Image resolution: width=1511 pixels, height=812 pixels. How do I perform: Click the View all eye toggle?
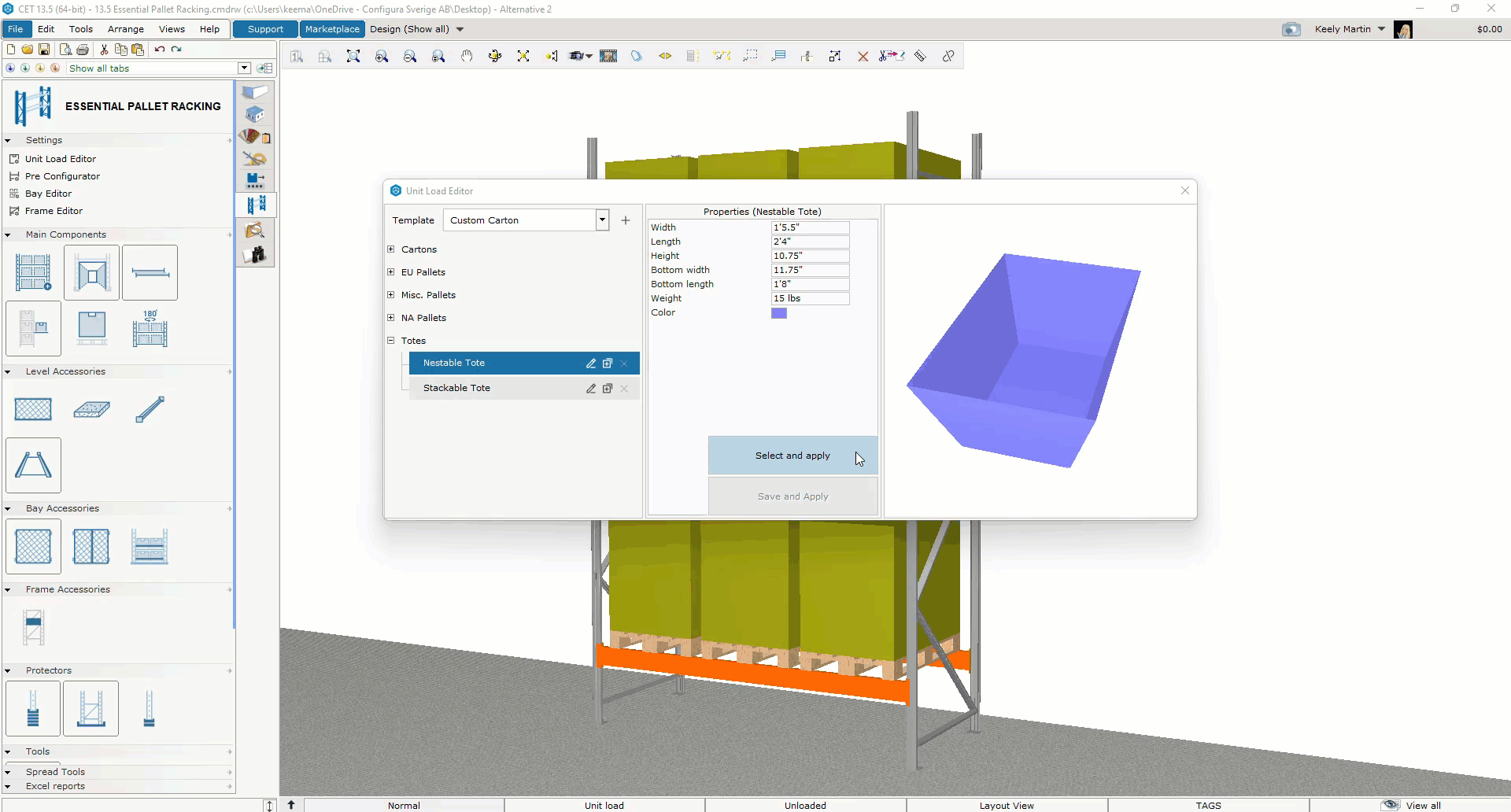click(x=1391, y=805)
